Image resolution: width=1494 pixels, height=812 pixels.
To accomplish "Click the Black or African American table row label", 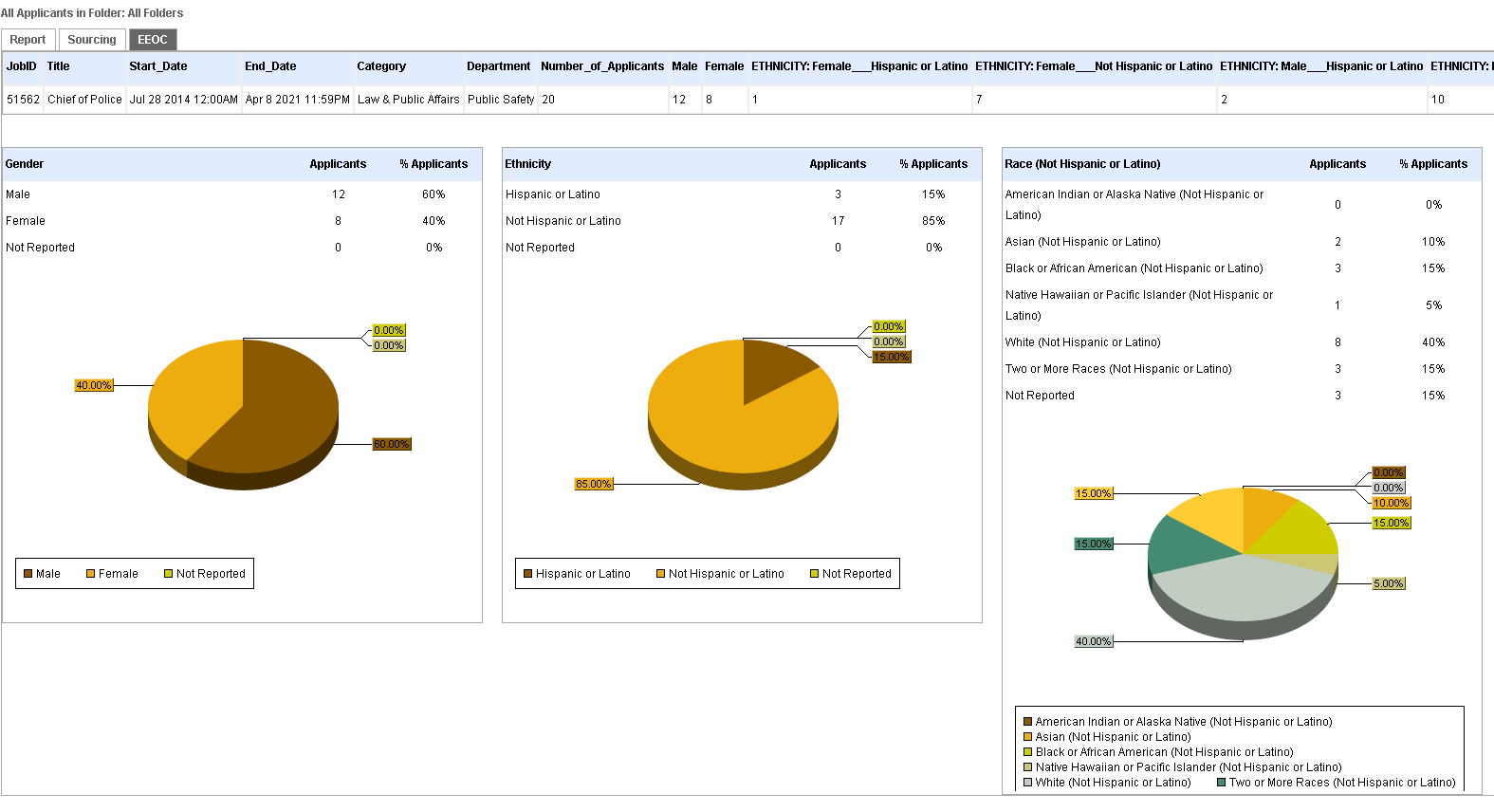I will [1134, 268].
